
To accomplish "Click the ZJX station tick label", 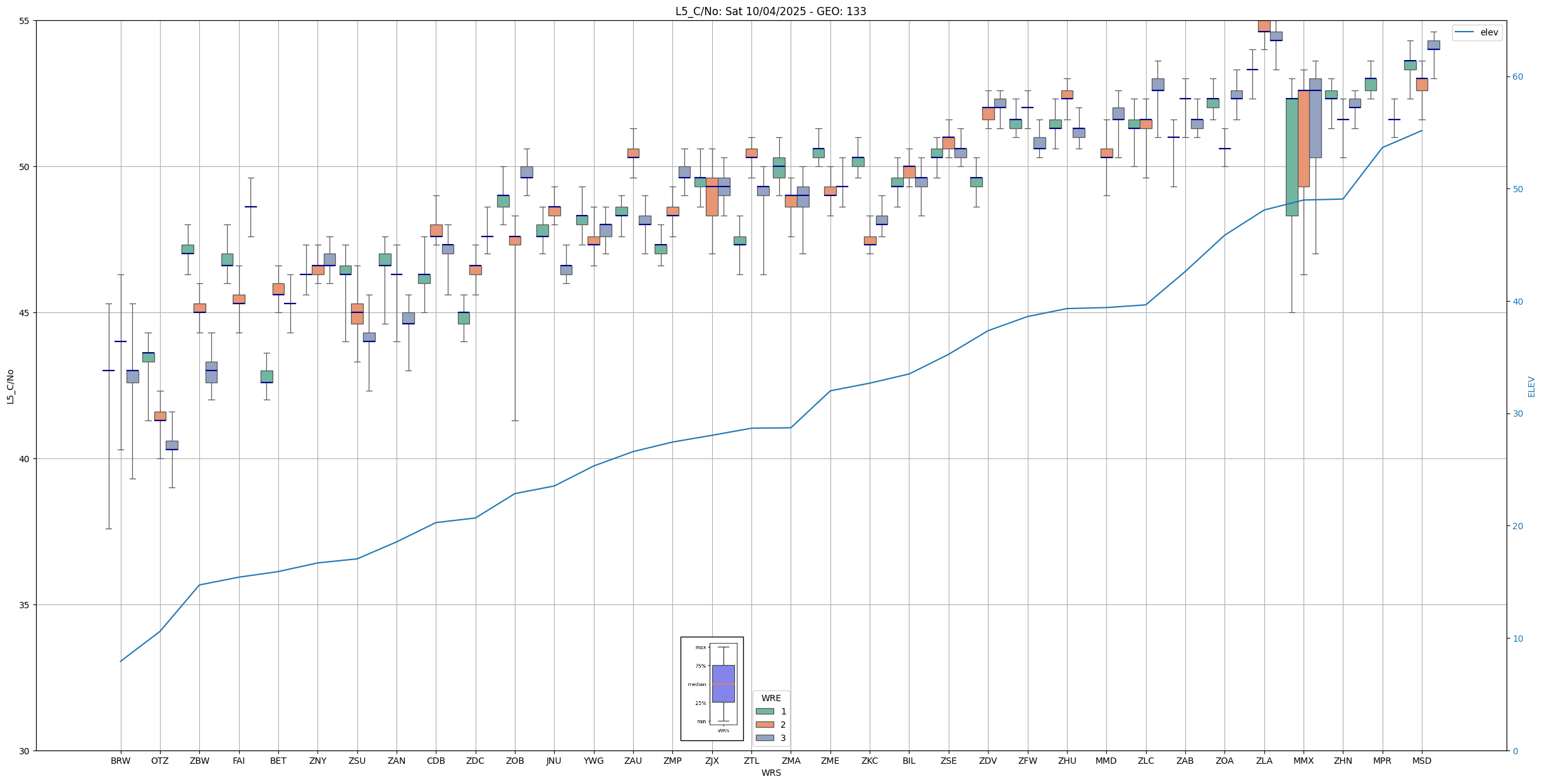I will 712,761.
